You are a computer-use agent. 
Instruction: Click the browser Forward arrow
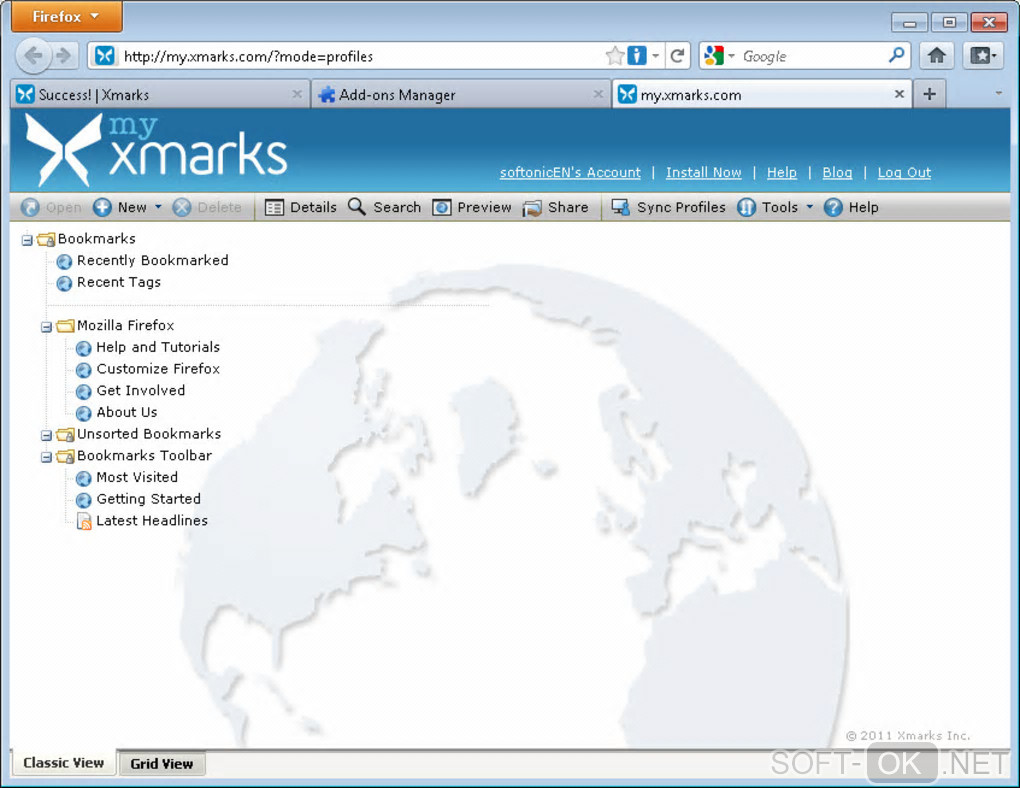click(x=63, y=56)
